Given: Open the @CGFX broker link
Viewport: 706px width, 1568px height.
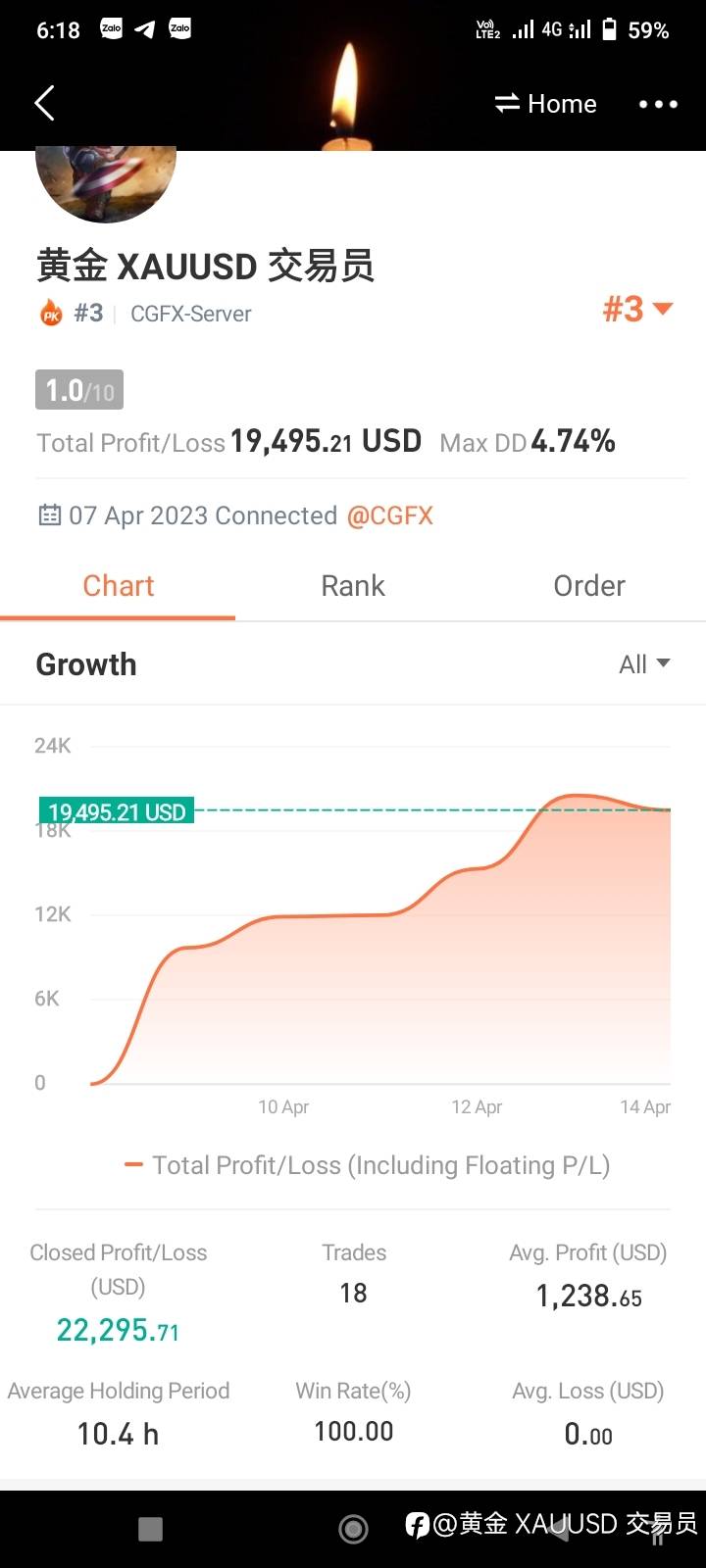Looking at the screenshot, I should pos(390,515).
